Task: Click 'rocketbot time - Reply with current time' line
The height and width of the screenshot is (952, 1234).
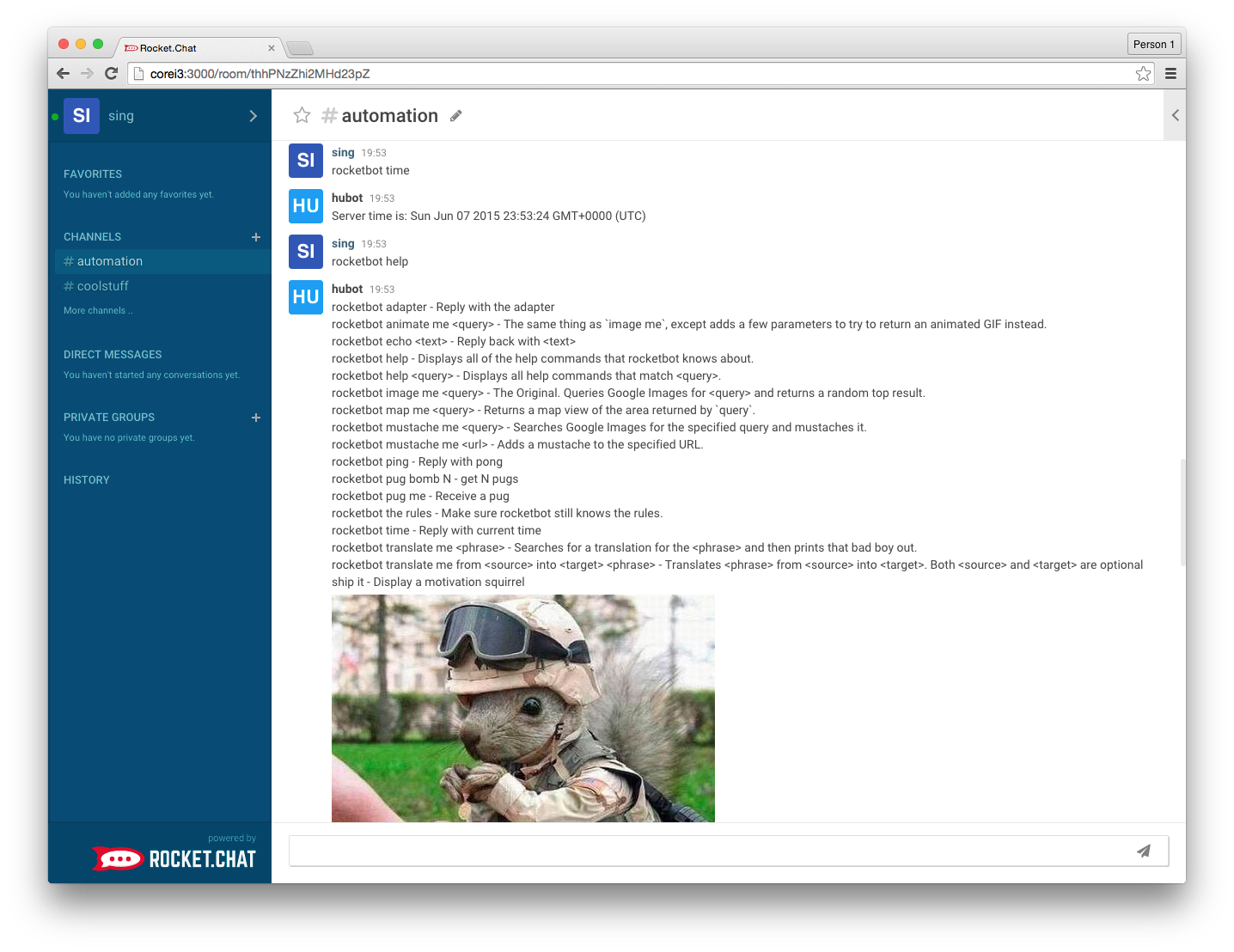Action: click(x=437, y=531)
